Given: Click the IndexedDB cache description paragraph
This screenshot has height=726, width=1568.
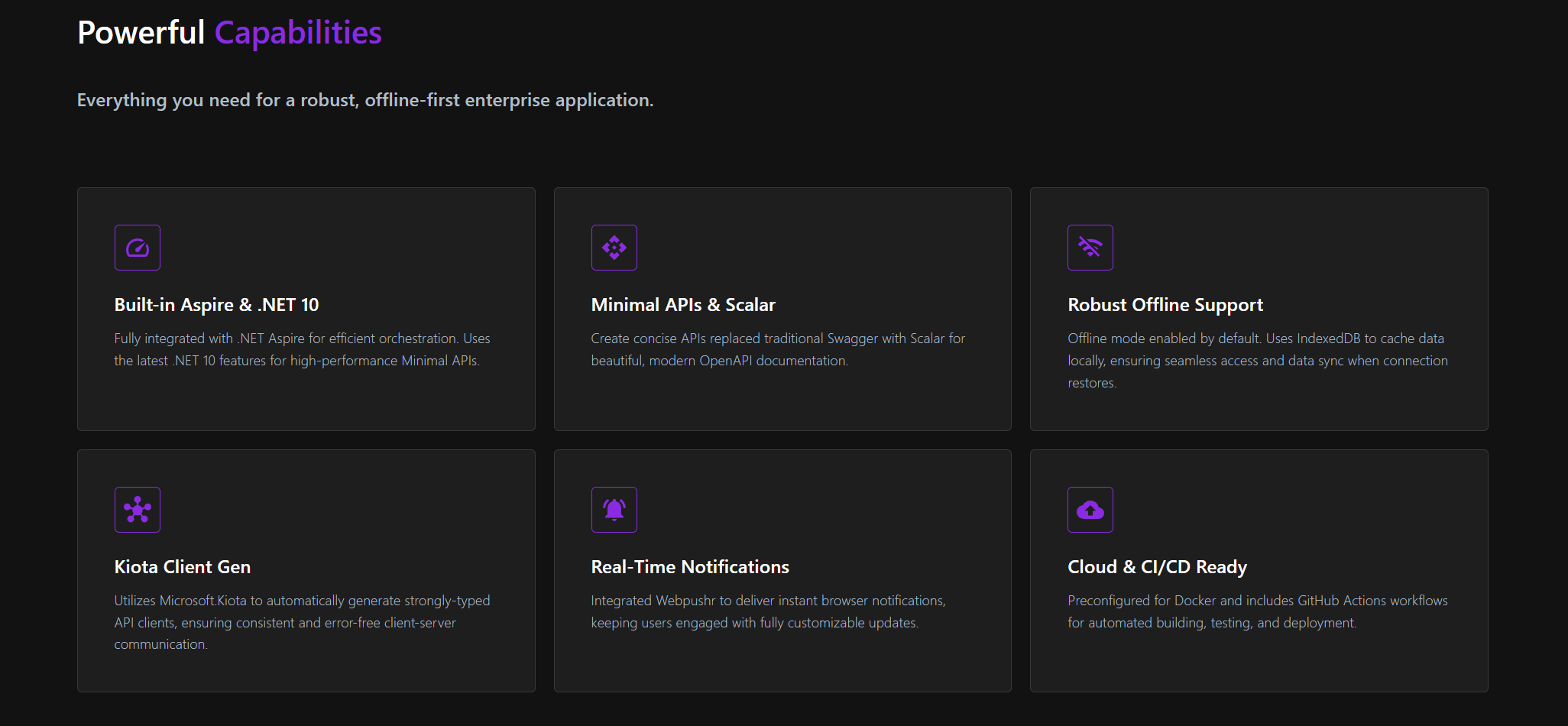Looking at the screenshot, I should (1257, 360).
